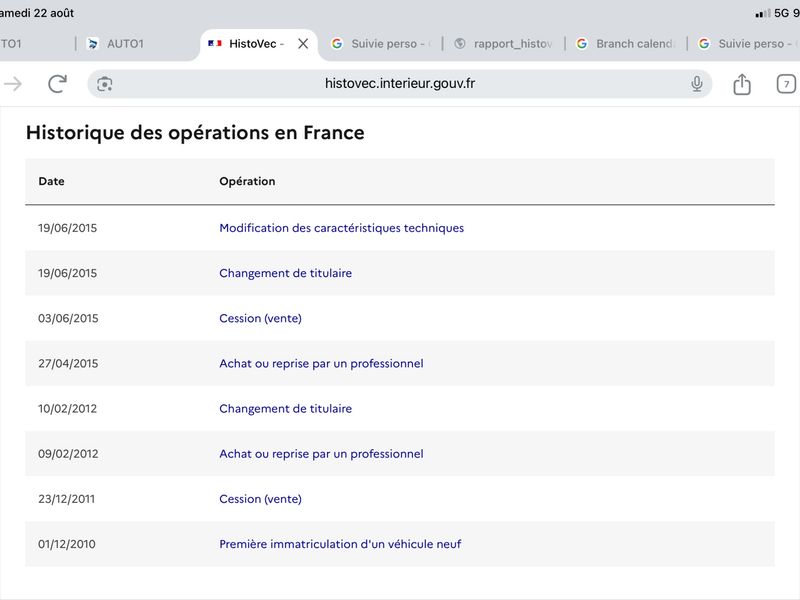Open Cession (vente) dated 03/06/2015

tap(260, 318)
